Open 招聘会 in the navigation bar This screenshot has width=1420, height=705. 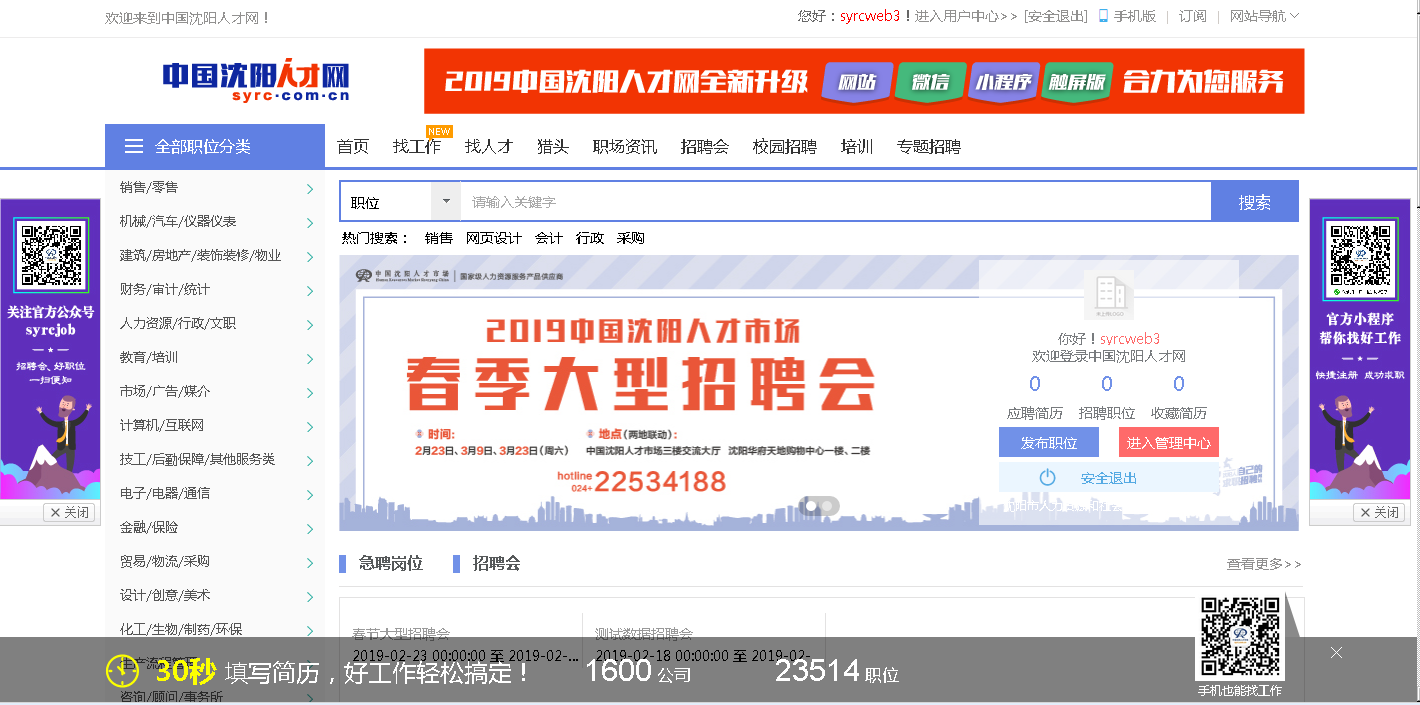pos(705,147)
